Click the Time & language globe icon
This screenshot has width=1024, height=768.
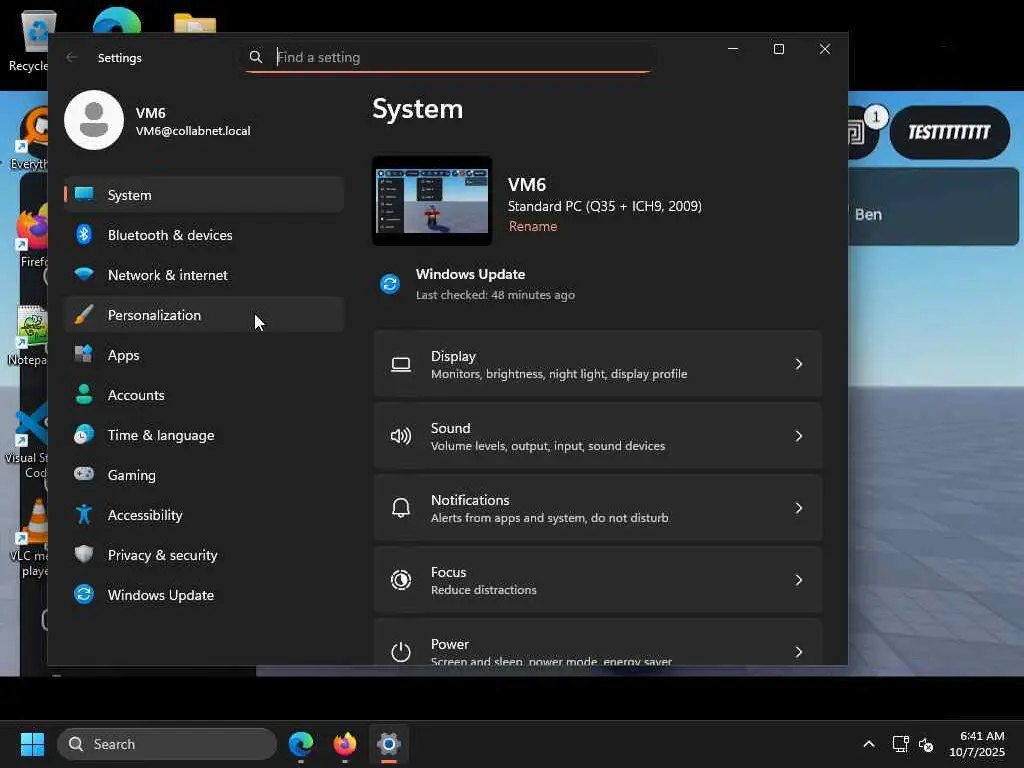(84, 435)
